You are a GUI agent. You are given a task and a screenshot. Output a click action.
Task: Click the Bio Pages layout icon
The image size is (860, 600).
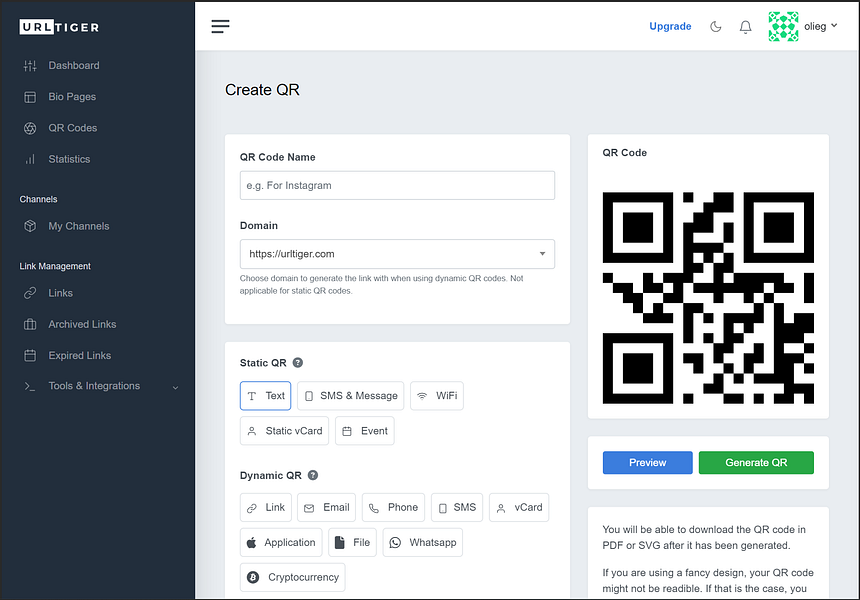[x=30, y=97]
